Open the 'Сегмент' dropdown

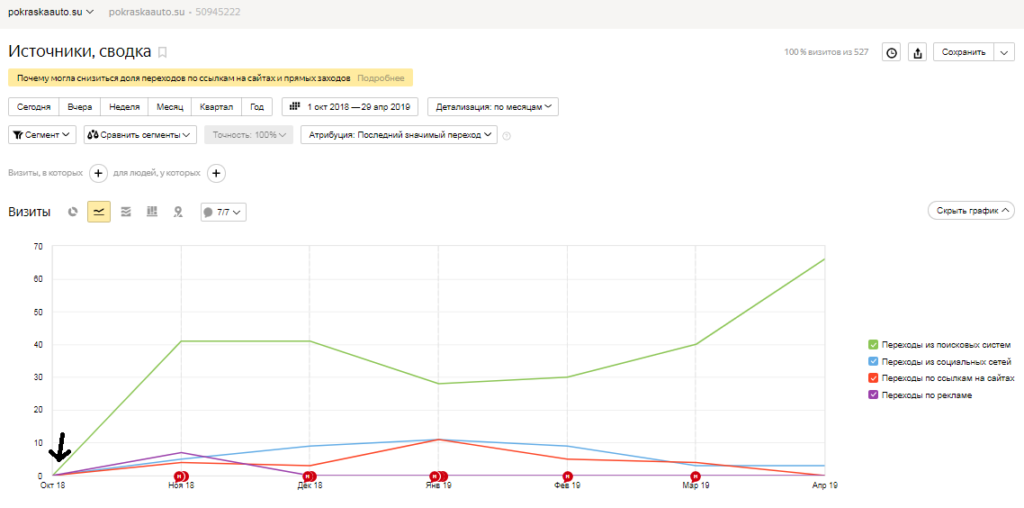point(42,135)
